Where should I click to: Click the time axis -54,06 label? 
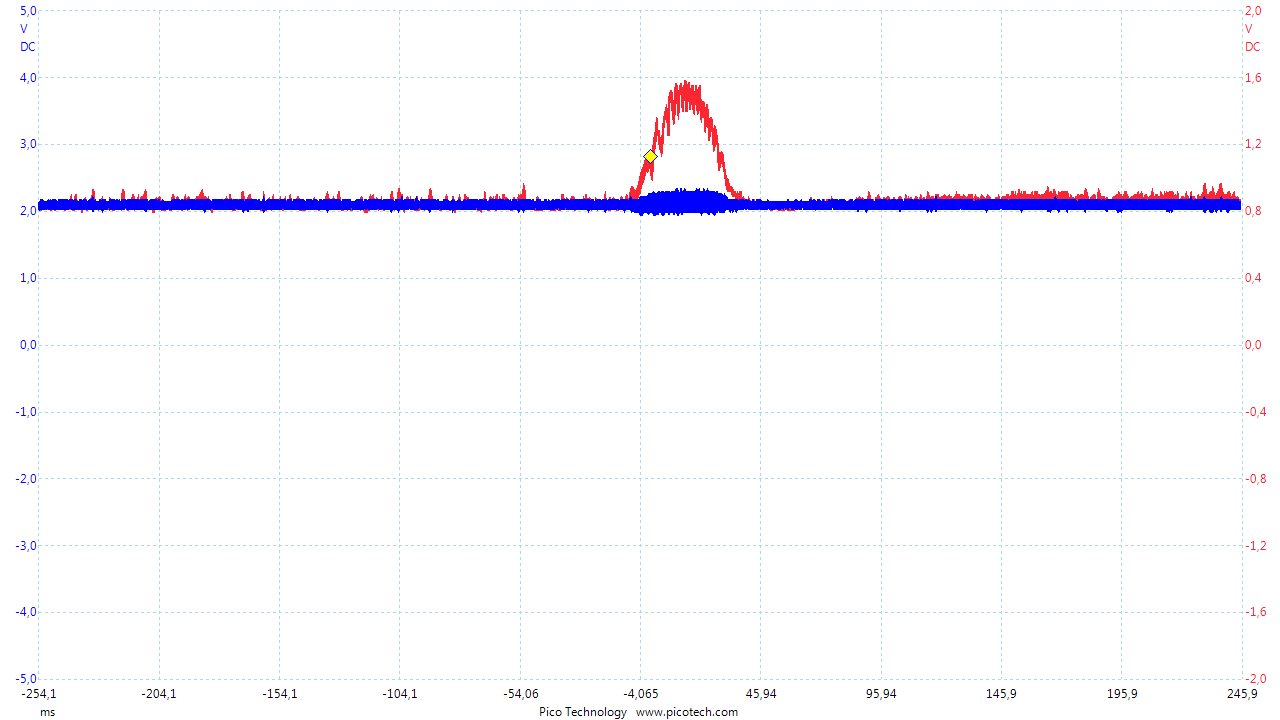tap(520, 693)
